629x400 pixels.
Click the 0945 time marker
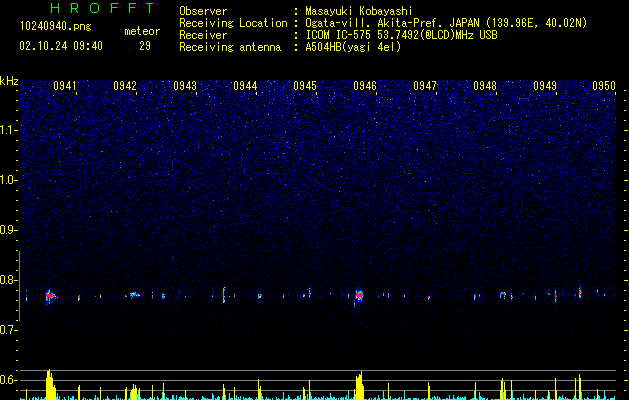tap(305, 86)
